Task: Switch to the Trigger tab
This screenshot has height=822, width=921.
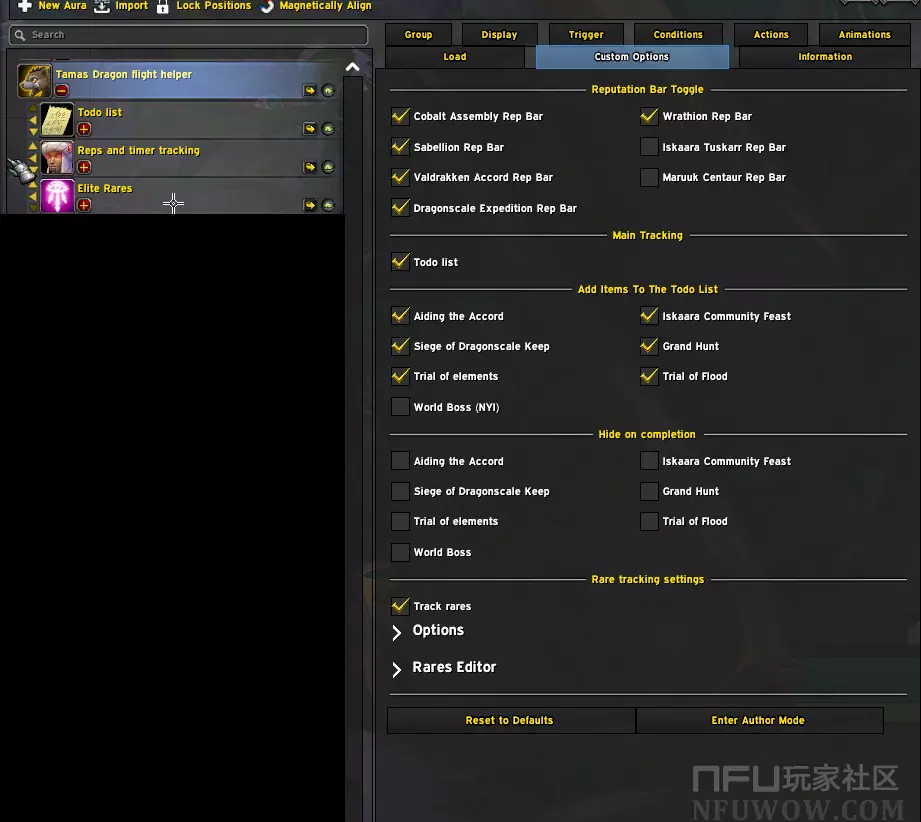Action: 586,34
